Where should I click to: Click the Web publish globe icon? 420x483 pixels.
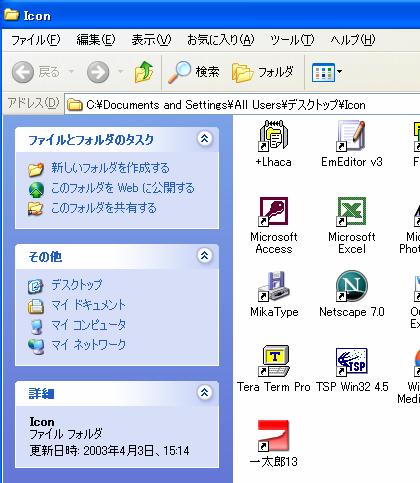click(x=36, y=189)
